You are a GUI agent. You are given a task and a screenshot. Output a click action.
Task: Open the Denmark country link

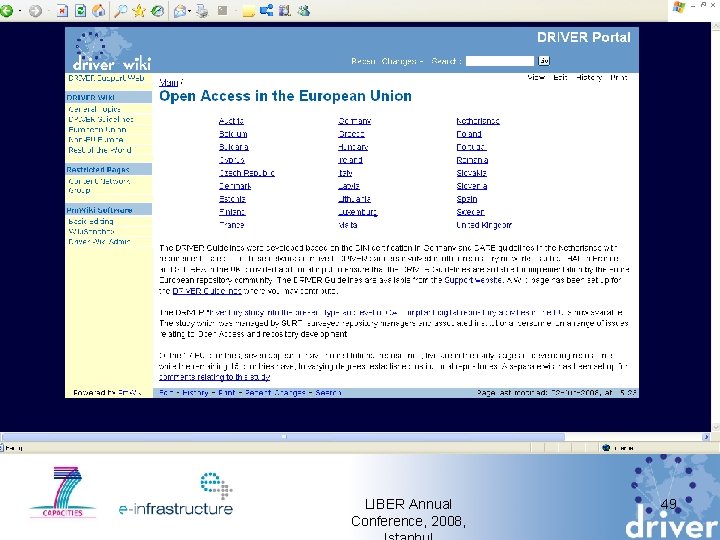click(x=235, y=186)
